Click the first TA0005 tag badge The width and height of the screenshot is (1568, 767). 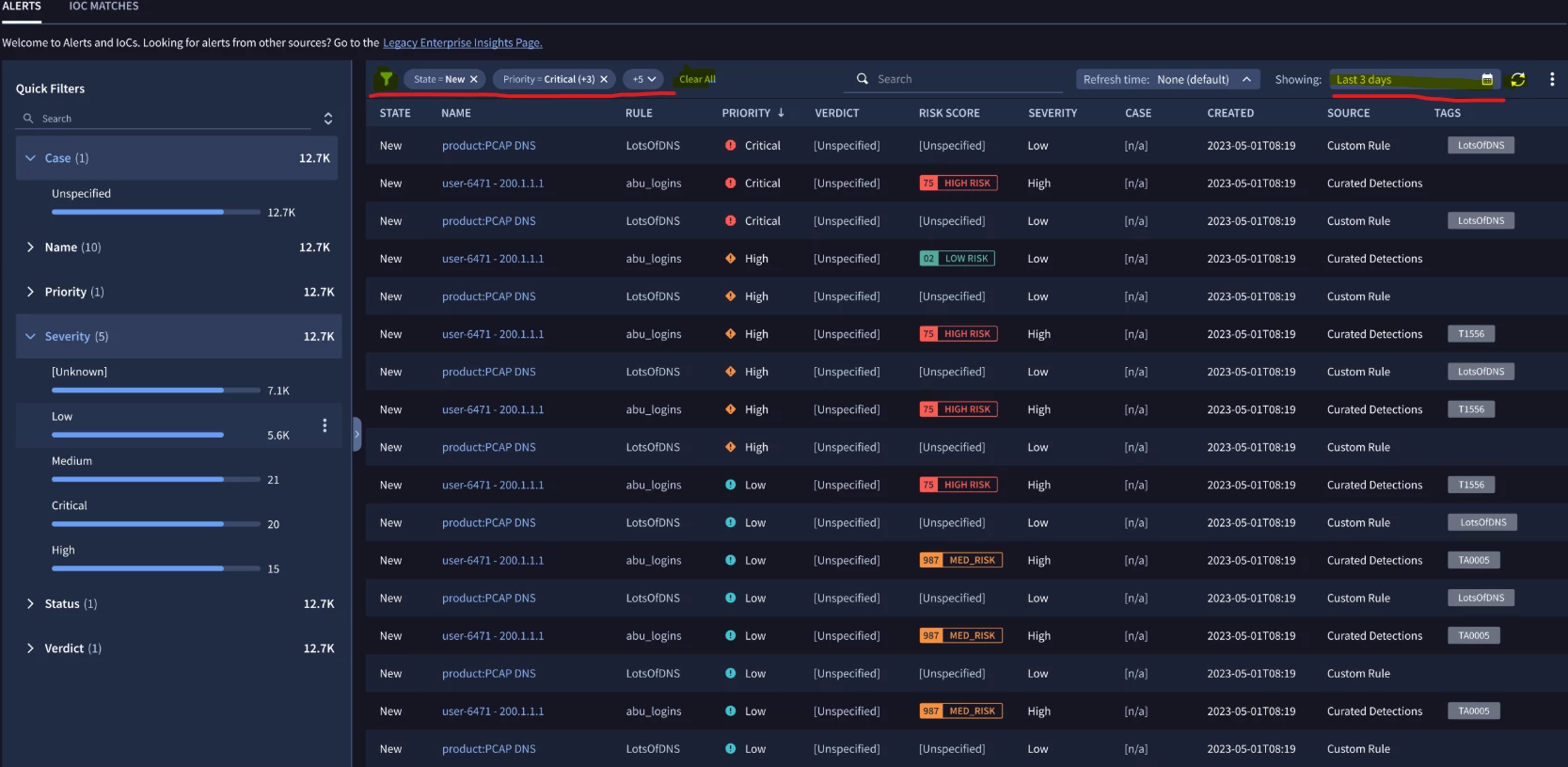tap(1474, 560)
